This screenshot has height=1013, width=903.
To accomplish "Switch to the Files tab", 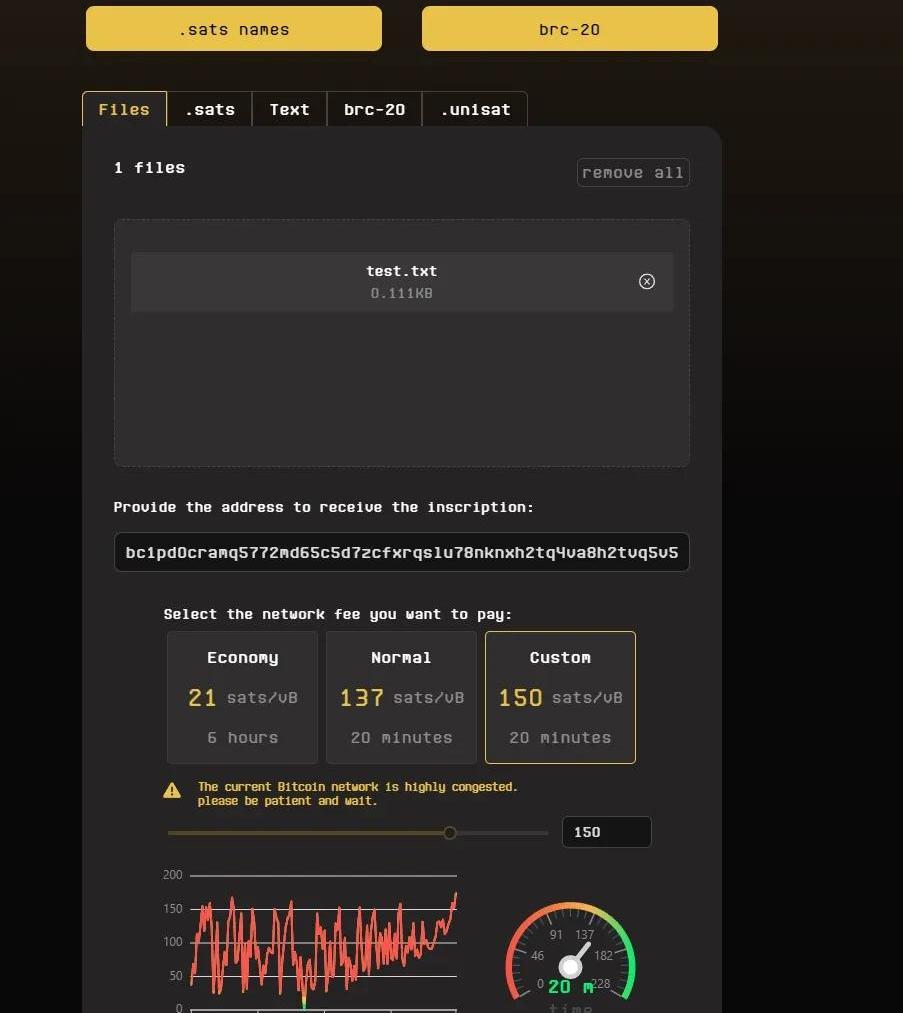I will (124, 110).
